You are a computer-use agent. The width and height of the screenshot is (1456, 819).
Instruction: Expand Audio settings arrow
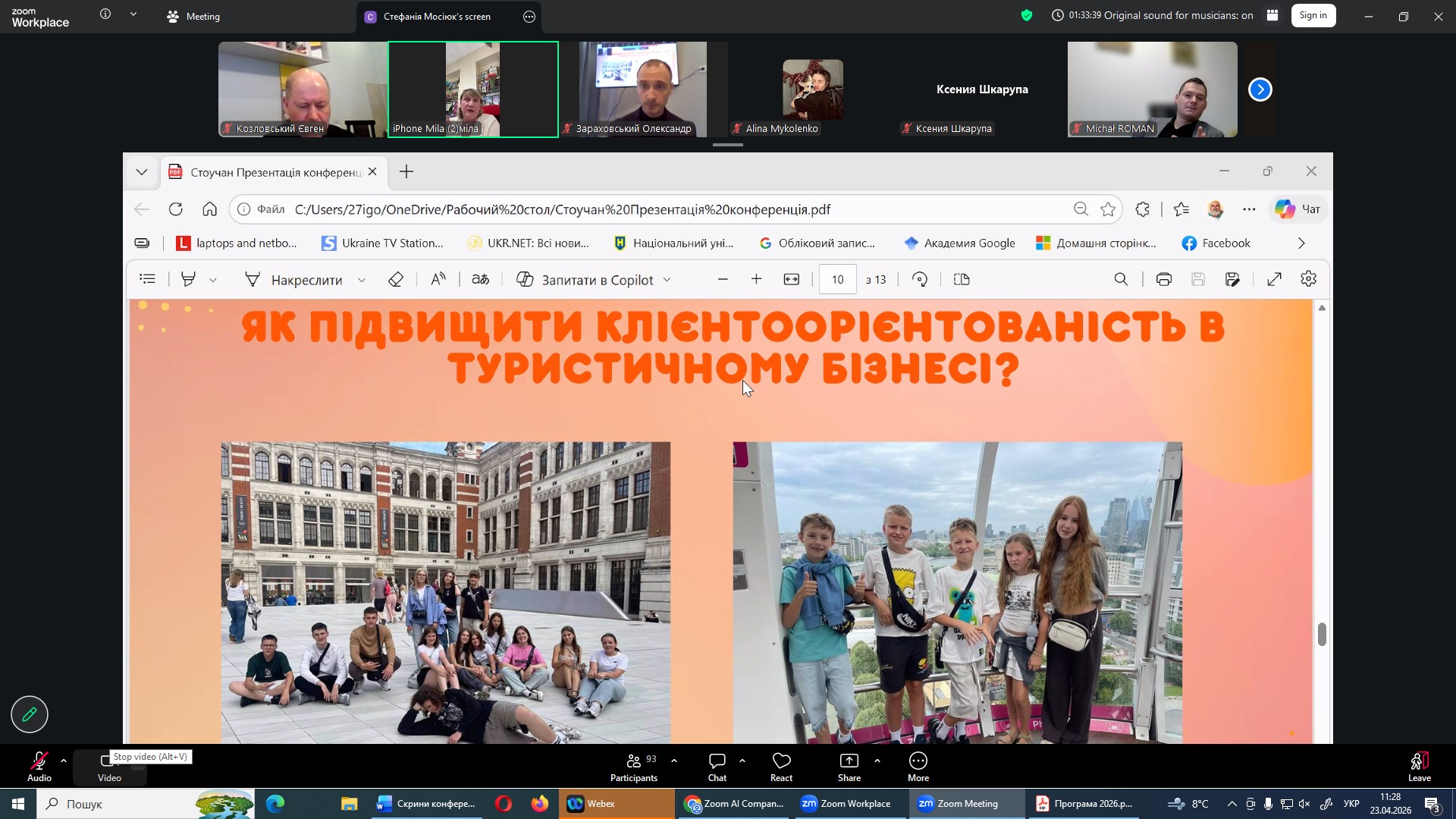click(x=64, y=761)
